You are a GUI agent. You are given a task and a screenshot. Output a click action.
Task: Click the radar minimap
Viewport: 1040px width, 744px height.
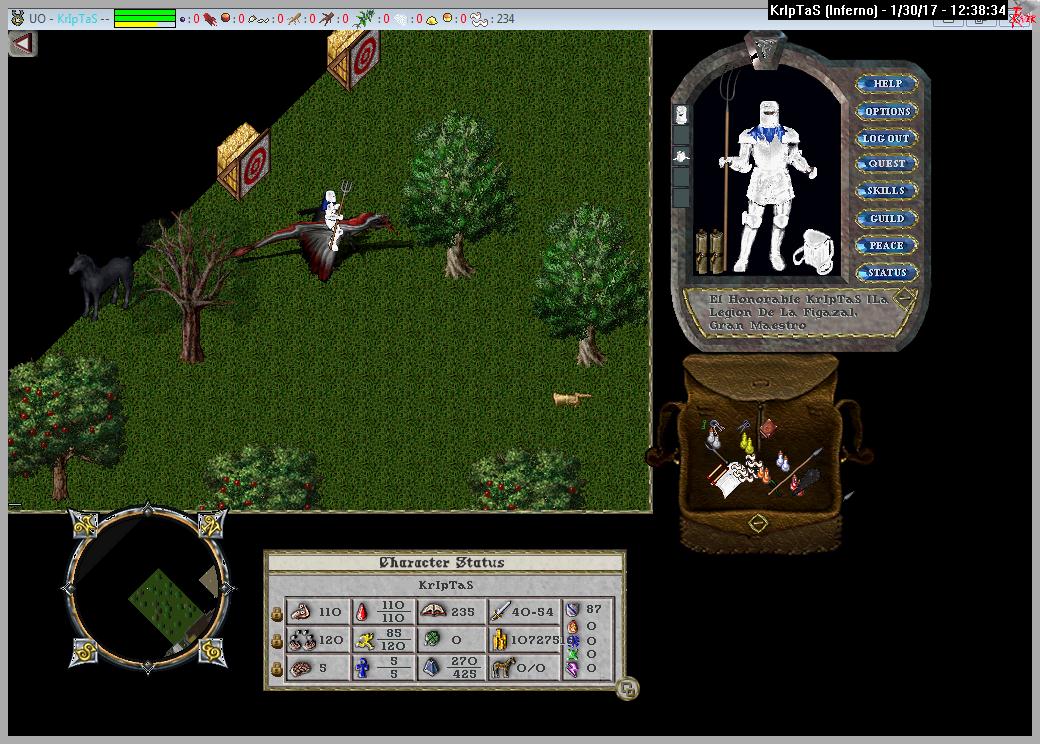coord(147,590)
